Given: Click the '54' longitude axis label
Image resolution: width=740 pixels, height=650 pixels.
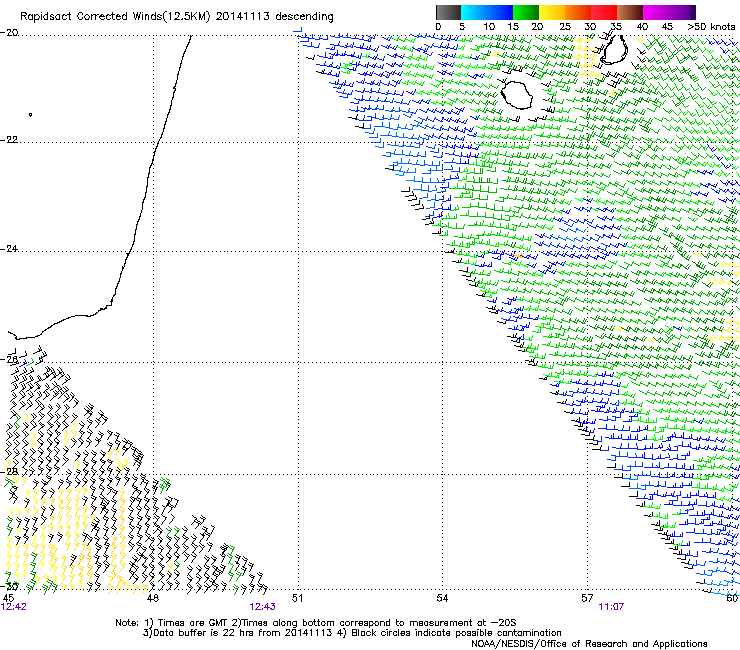Looking at the screenshot, I should tap(442, 598).
